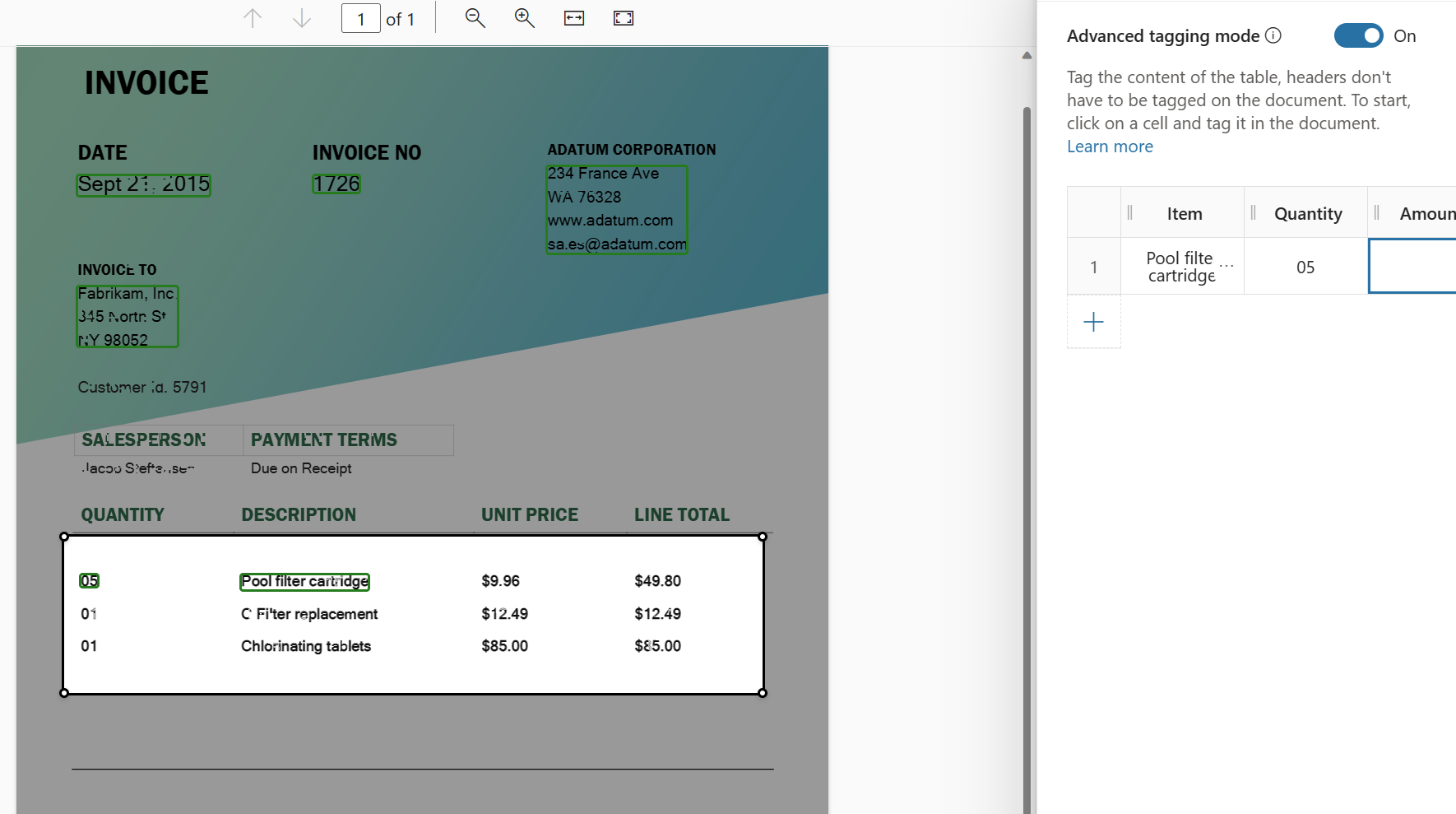1456x814 pixels.
Task: Click the Due on Receipt text
Action: (301, 468)
